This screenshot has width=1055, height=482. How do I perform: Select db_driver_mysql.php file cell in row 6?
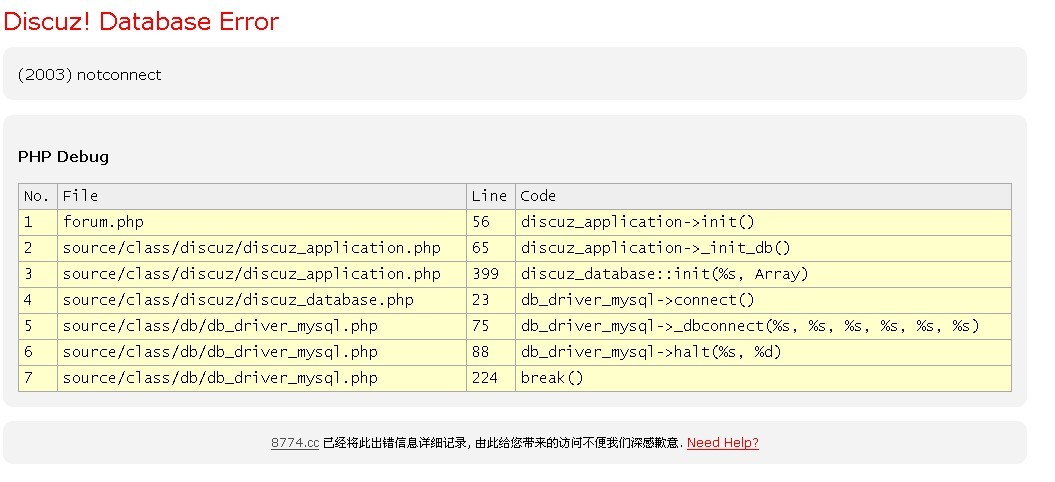(262, 353)
